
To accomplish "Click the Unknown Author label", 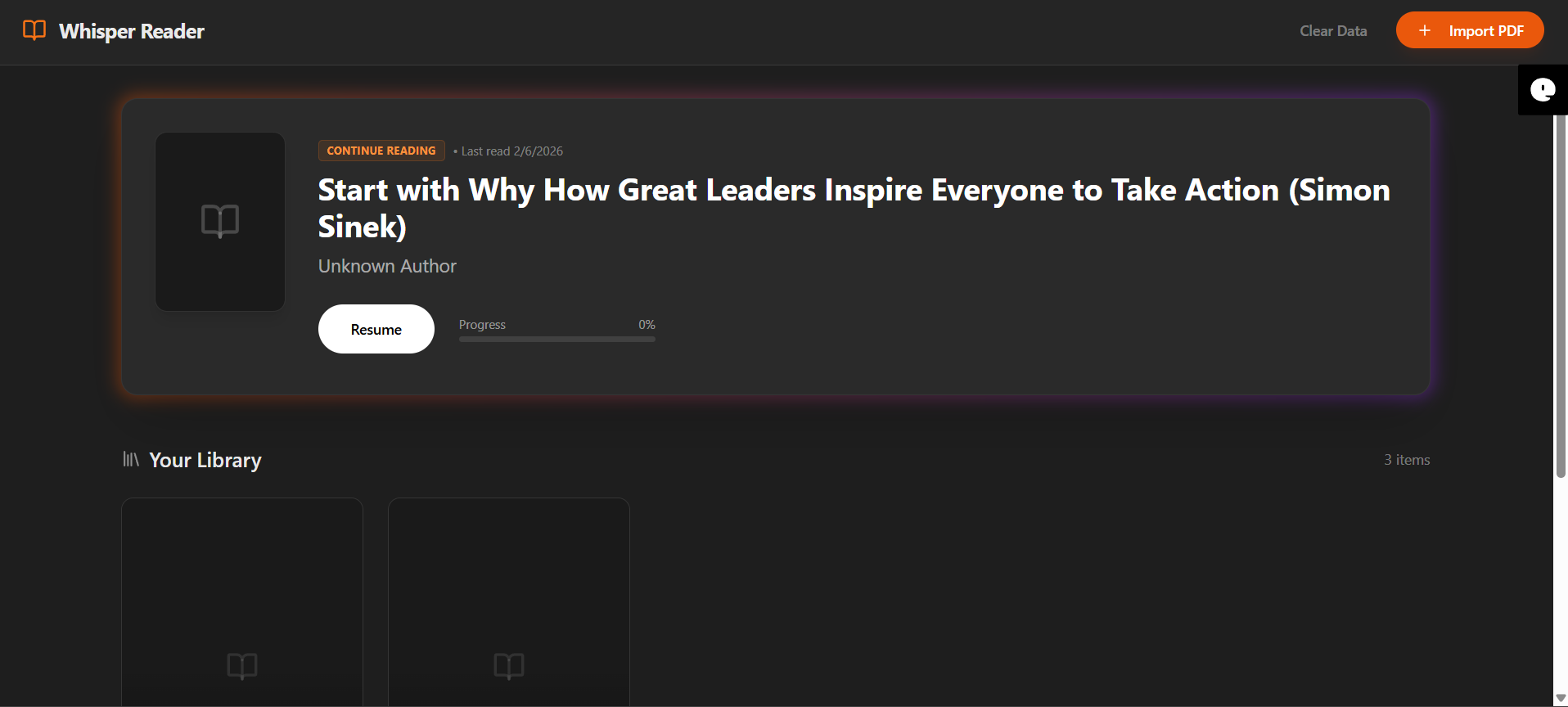I will pos(387,266).
